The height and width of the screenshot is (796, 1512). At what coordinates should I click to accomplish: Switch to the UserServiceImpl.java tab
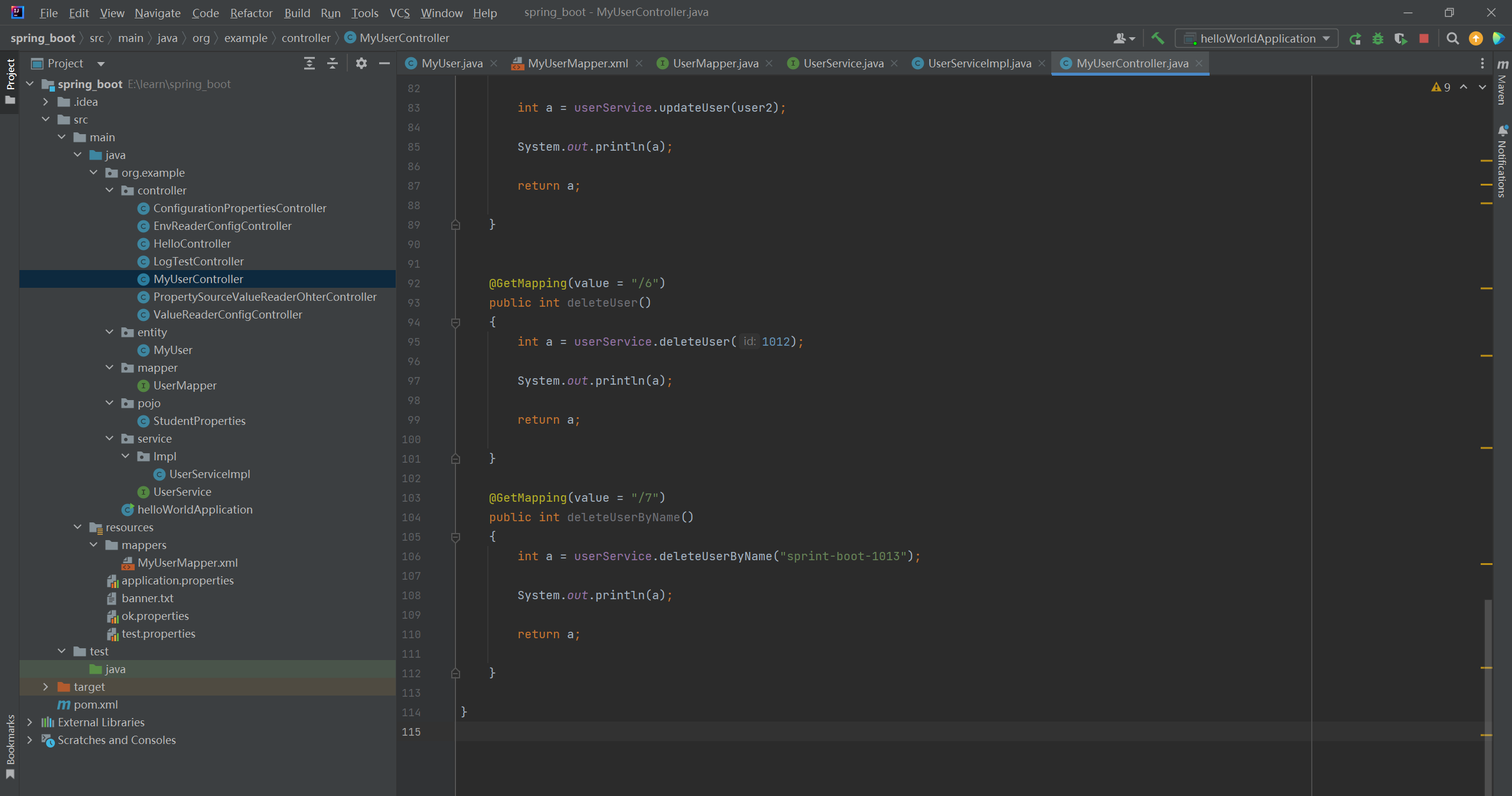(x=979, y=63)
